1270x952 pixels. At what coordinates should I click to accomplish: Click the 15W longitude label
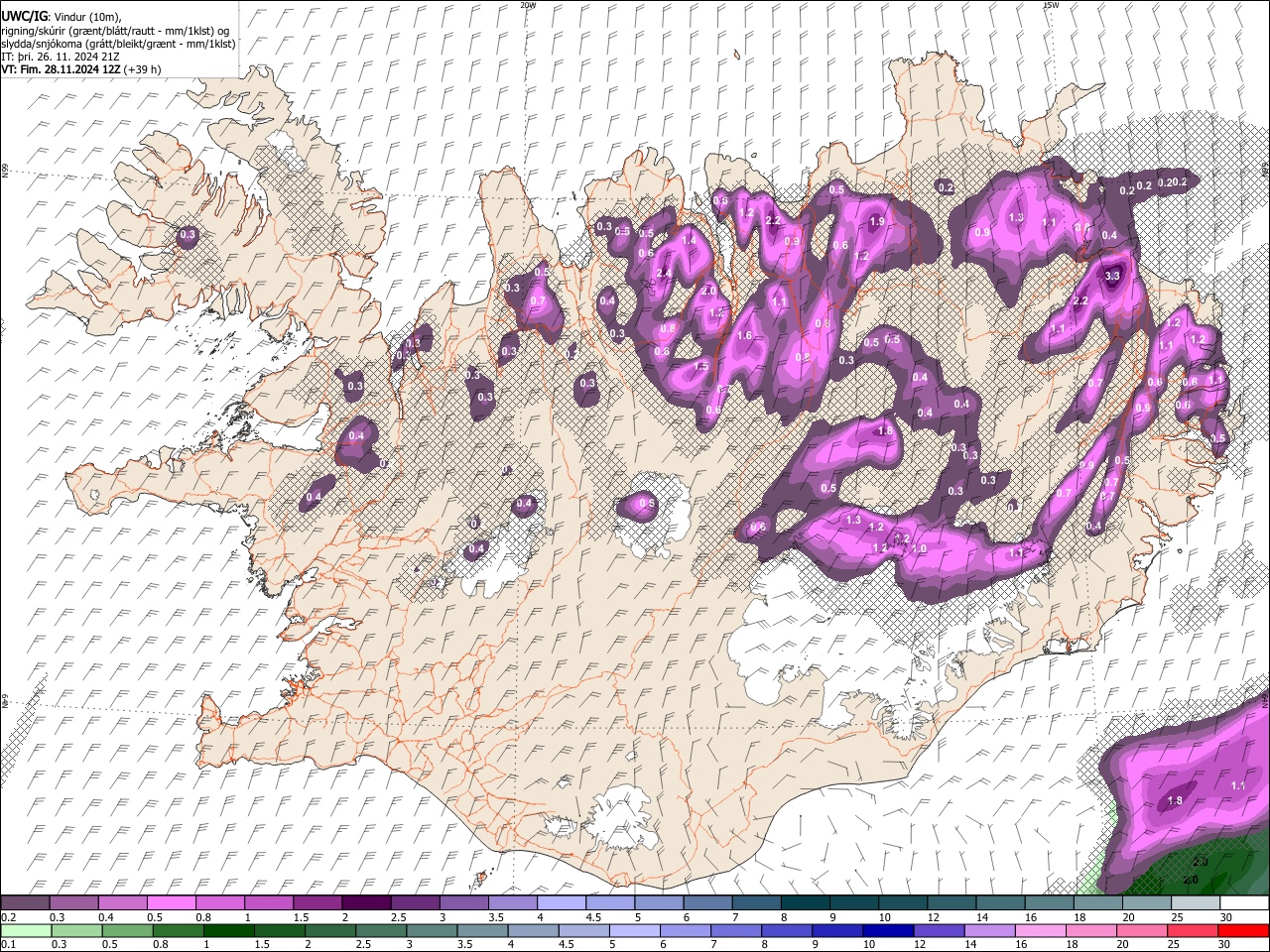(1051, 5)
